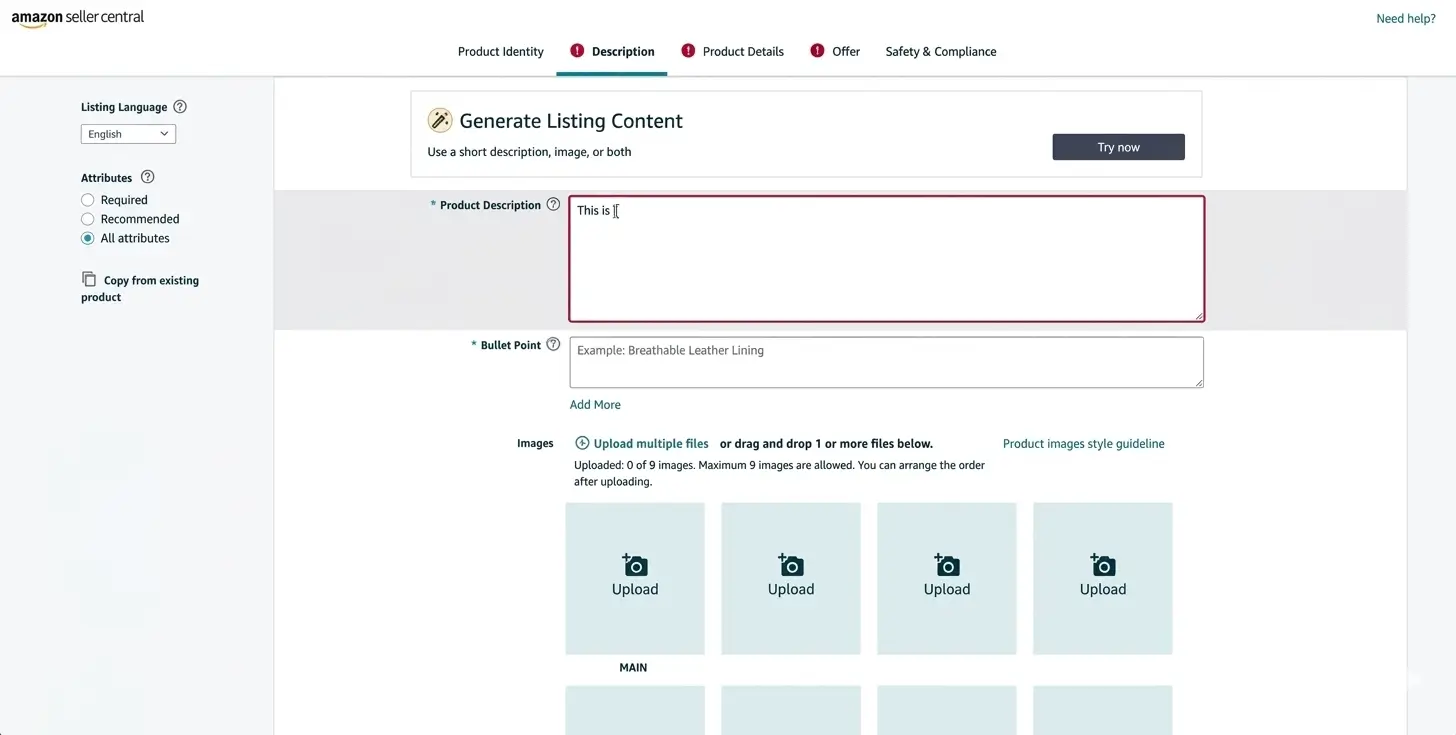Image resolution: width=1456 pixels, height=735 pixels.
Task: Click the plus icon for Upload multiple files
Action: 582,443
